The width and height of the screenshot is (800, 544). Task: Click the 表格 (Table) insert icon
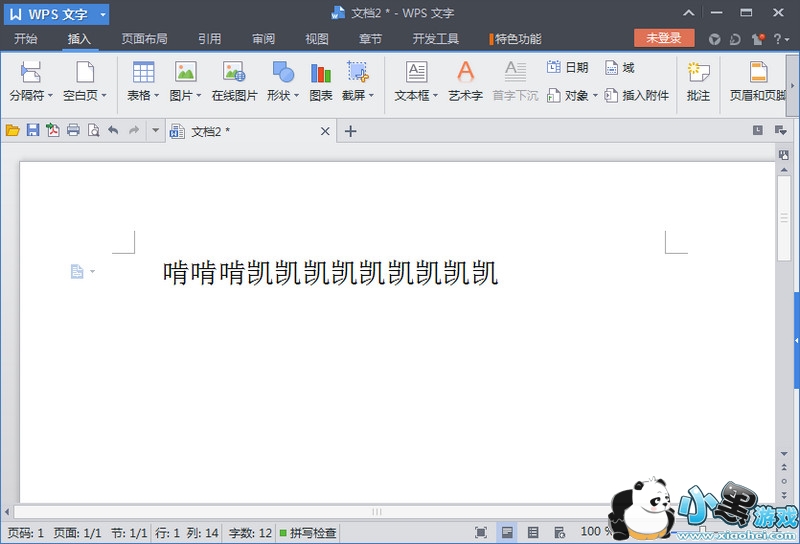coord(143,73)
